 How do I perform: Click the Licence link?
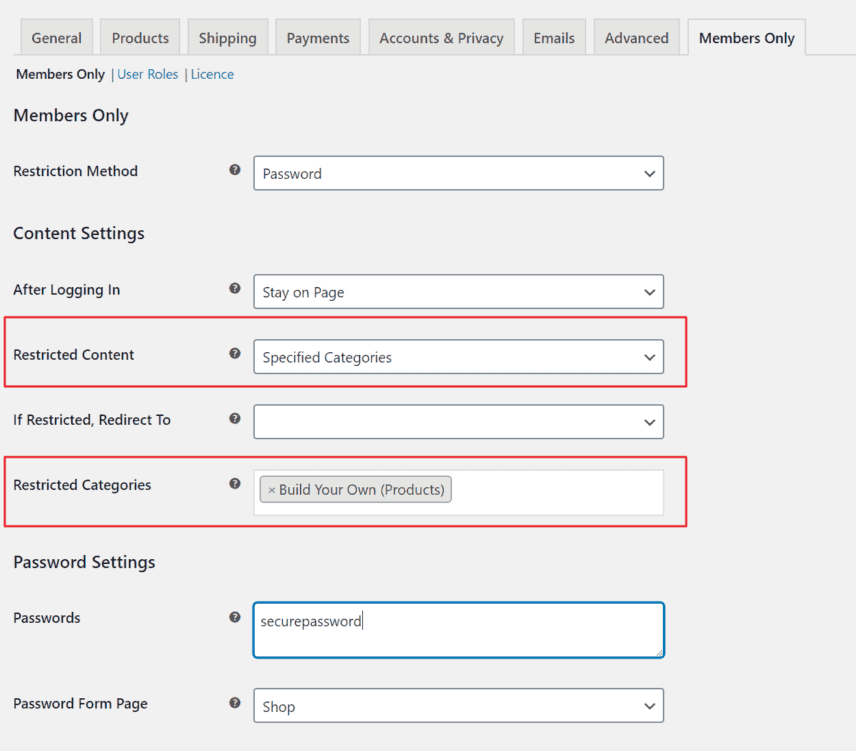point(212,73)
